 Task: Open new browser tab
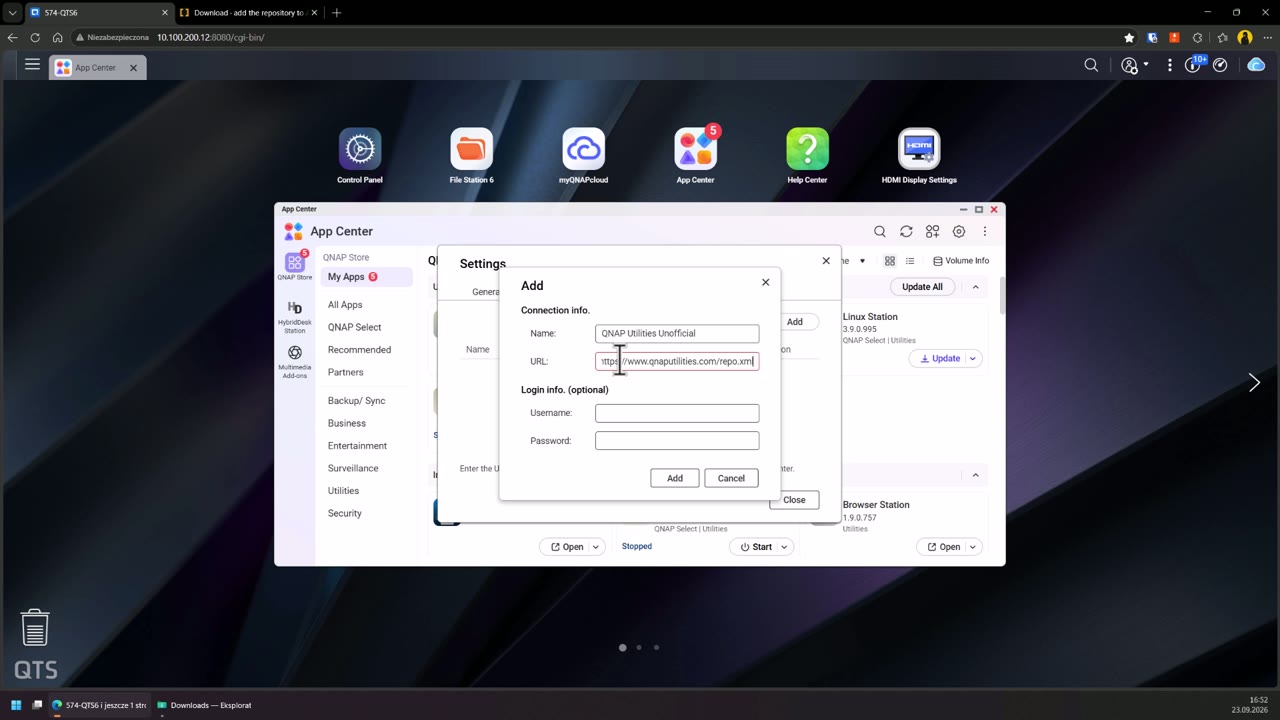(336, 13)
